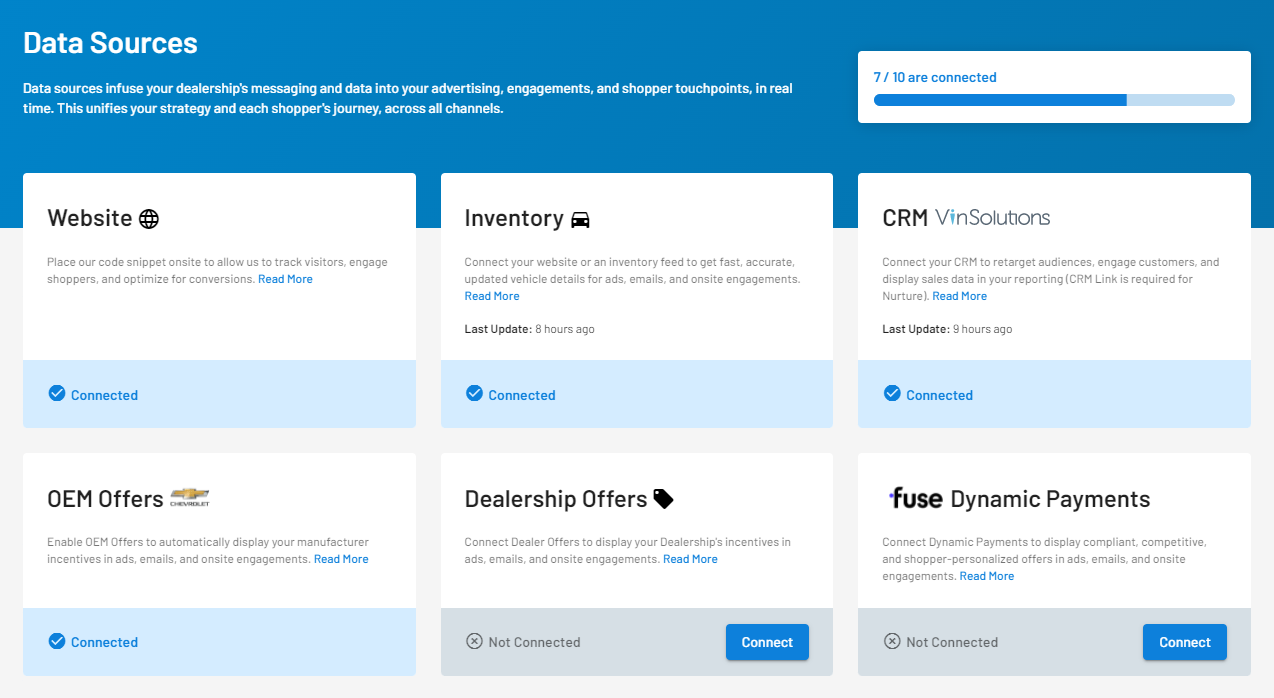Click the Chevrolet logo beside OEM Offers
The width and height of the screenshot is (1274, 698).
(190, 498)
